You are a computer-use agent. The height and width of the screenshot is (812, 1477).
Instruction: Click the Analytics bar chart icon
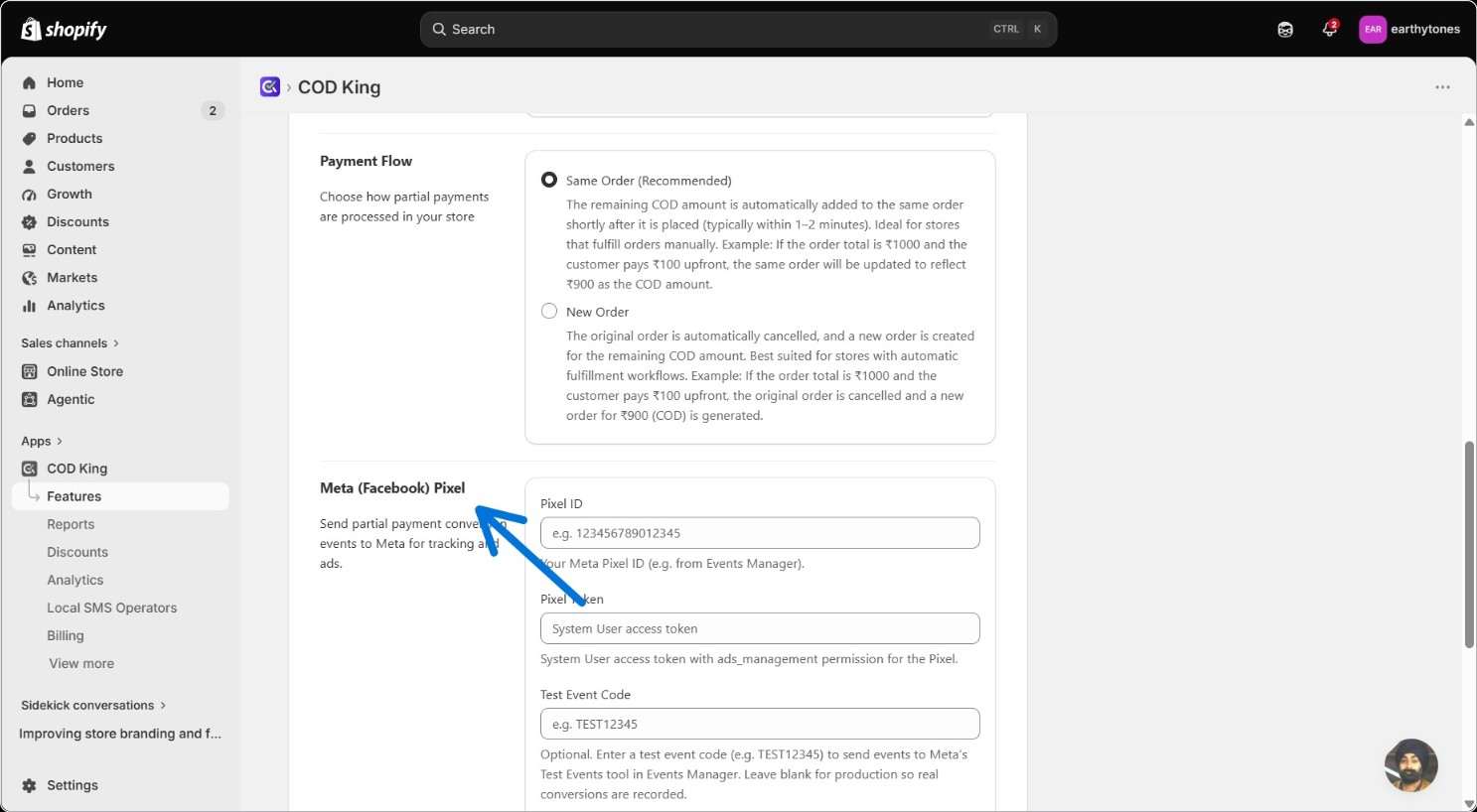pyautogui.click(x=30, y=306)
